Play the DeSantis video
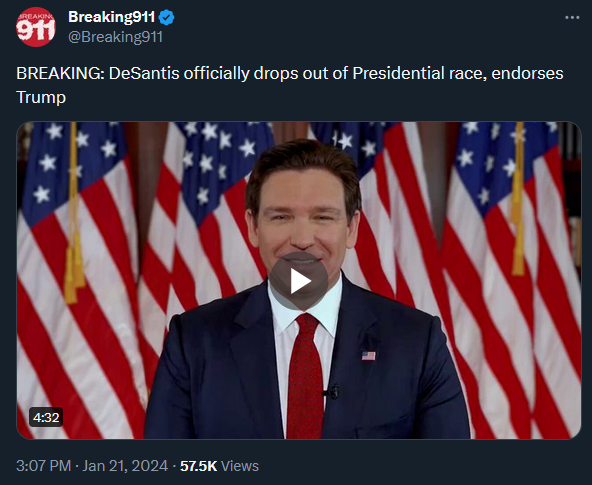Screen dimensions: 592x485 pyautogui.click(x=299, y=281)
